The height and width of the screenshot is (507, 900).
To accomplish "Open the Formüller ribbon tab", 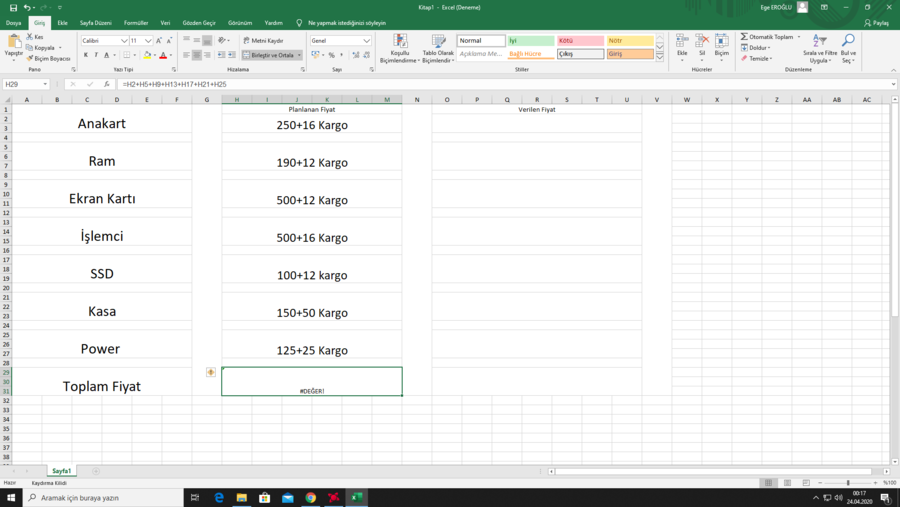I will click(x=136, y=22).
